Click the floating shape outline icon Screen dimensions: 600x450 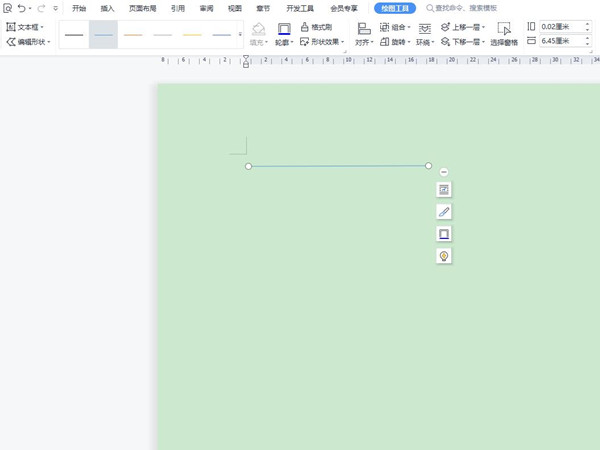444,234
